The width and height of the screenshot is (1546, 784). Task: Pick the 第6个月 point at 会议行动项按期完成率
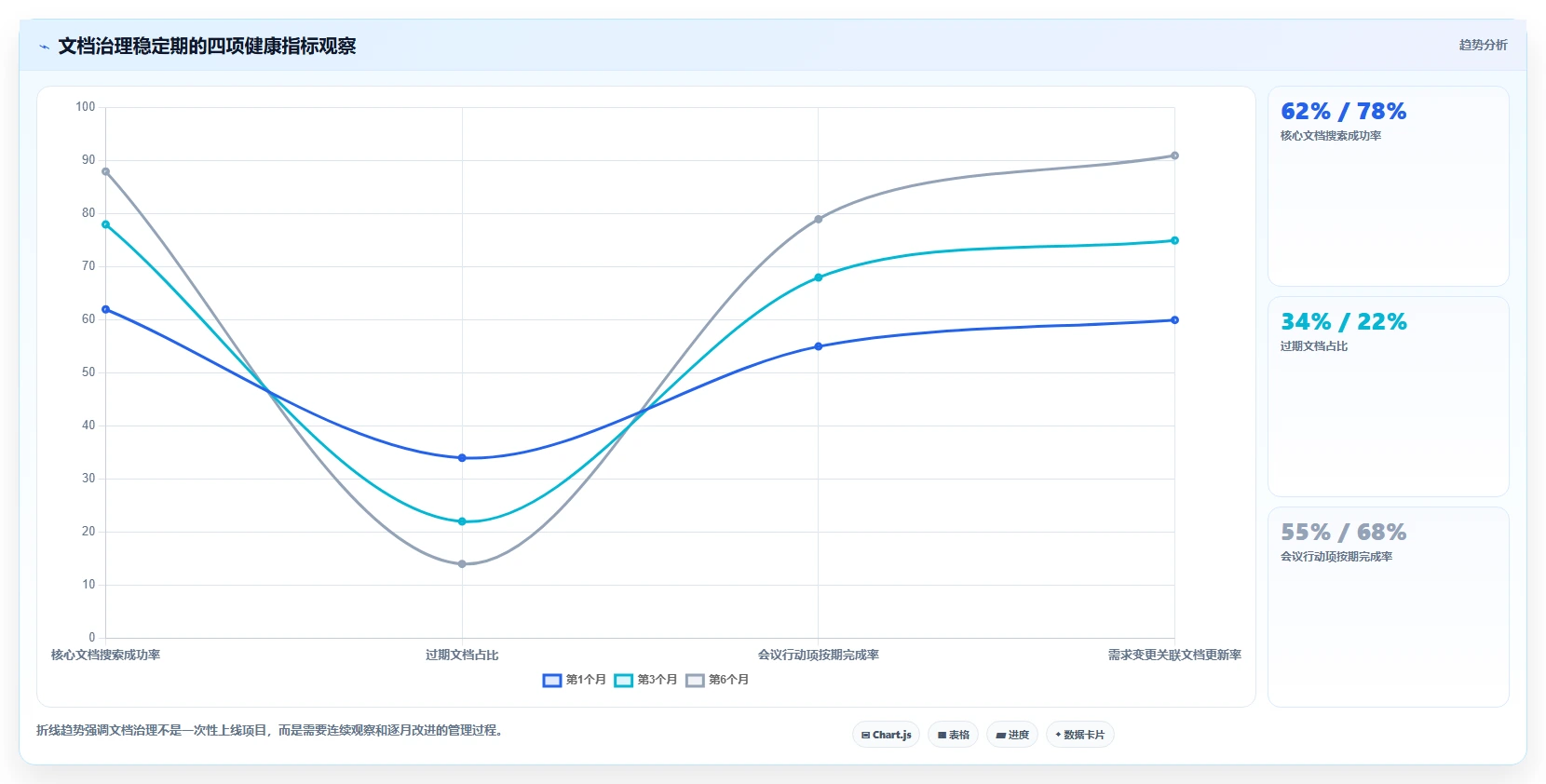tap(819, 219)
